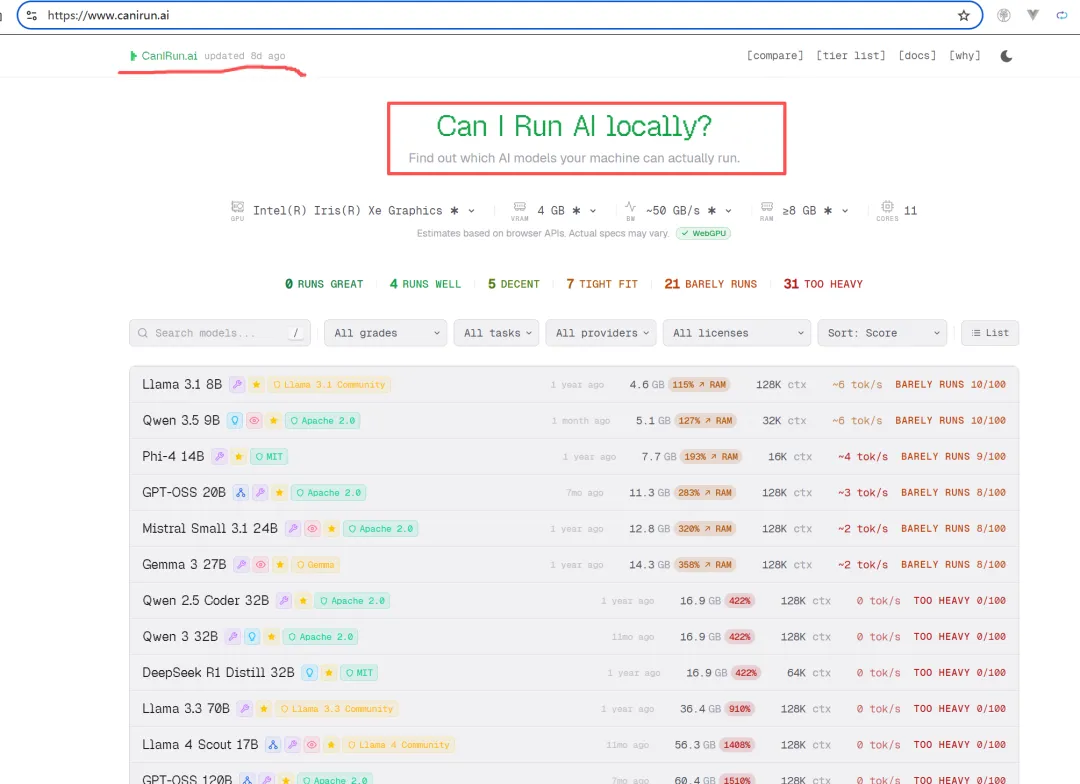This screenshot has height=784, width=1080.
Task: Open the Qwen 3.5 9B model row
Action: click(574, 420)
